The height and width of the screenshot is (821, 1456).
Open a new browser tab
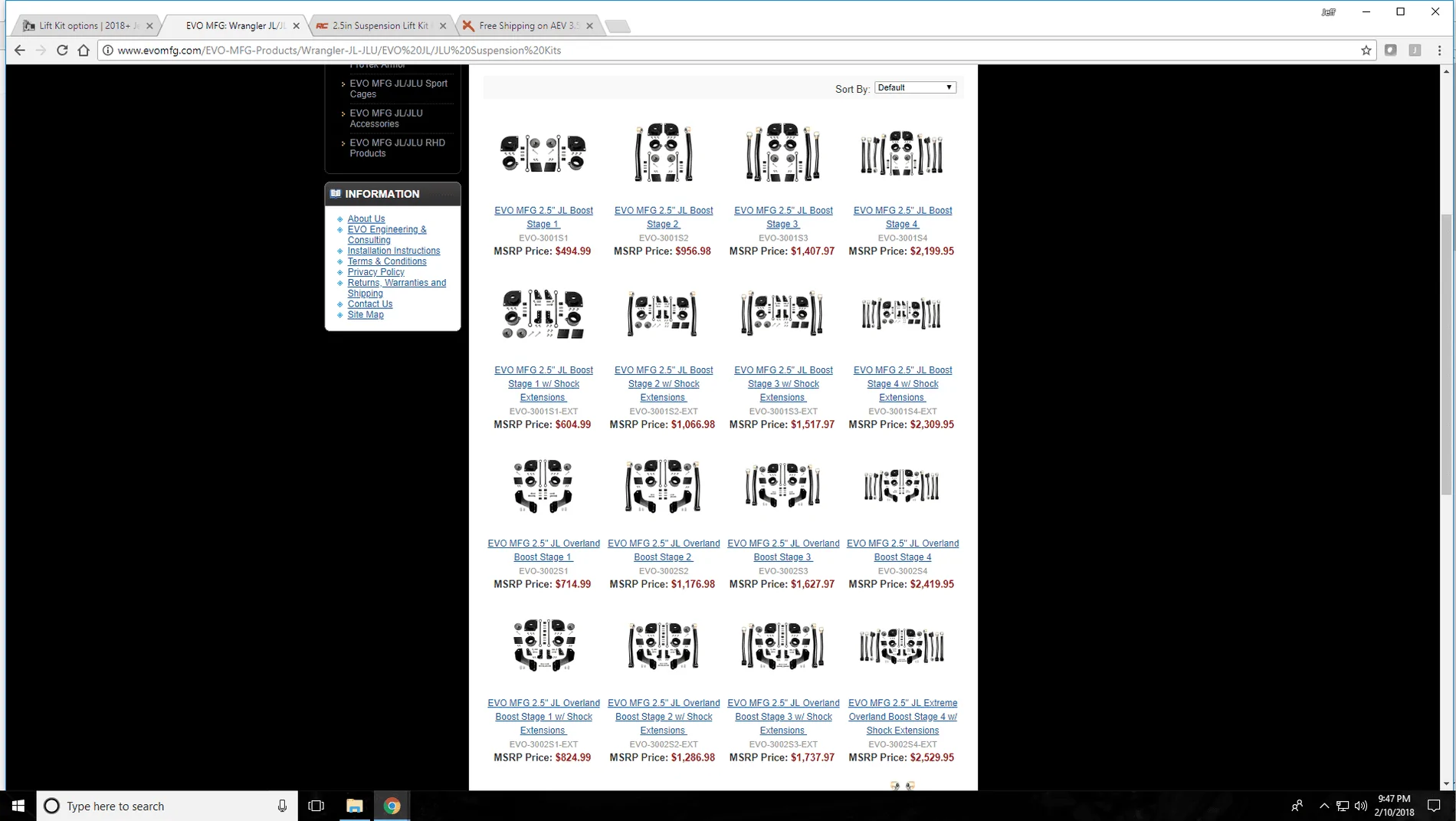click(x=618, y=26)
